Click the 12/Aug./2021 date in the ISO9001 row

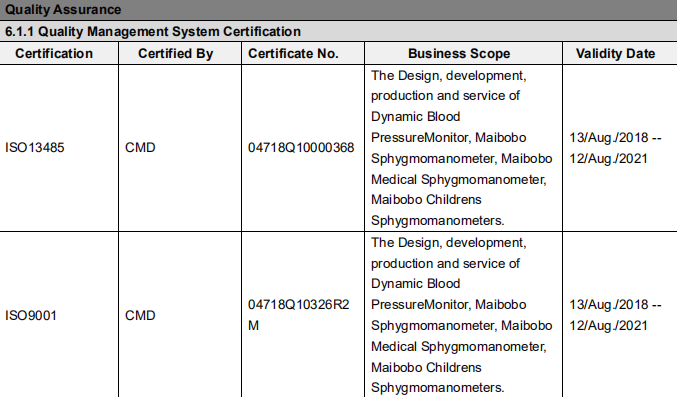point(608,325)
